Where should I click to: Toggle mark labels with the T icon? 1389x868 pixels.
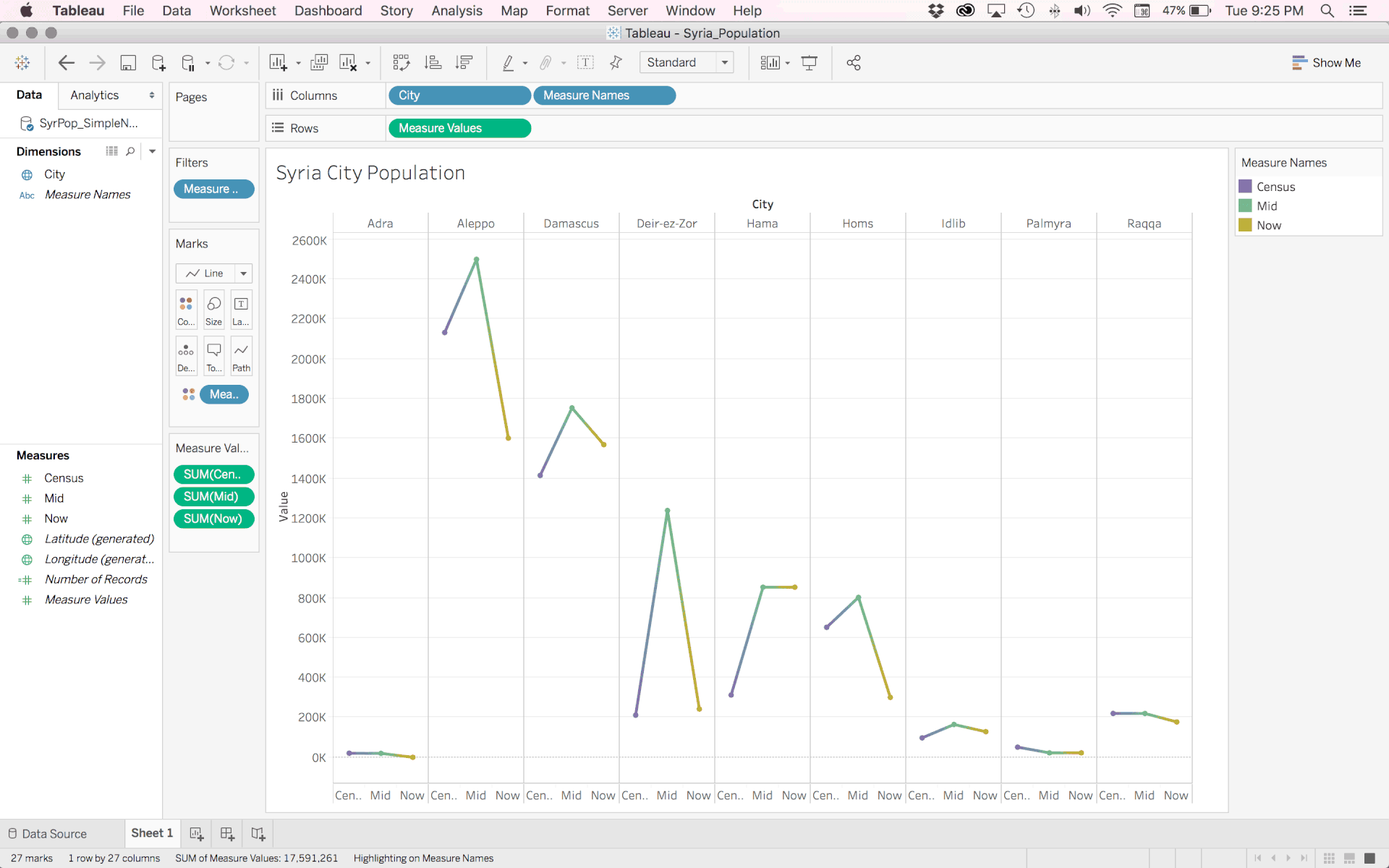(585, 63)
